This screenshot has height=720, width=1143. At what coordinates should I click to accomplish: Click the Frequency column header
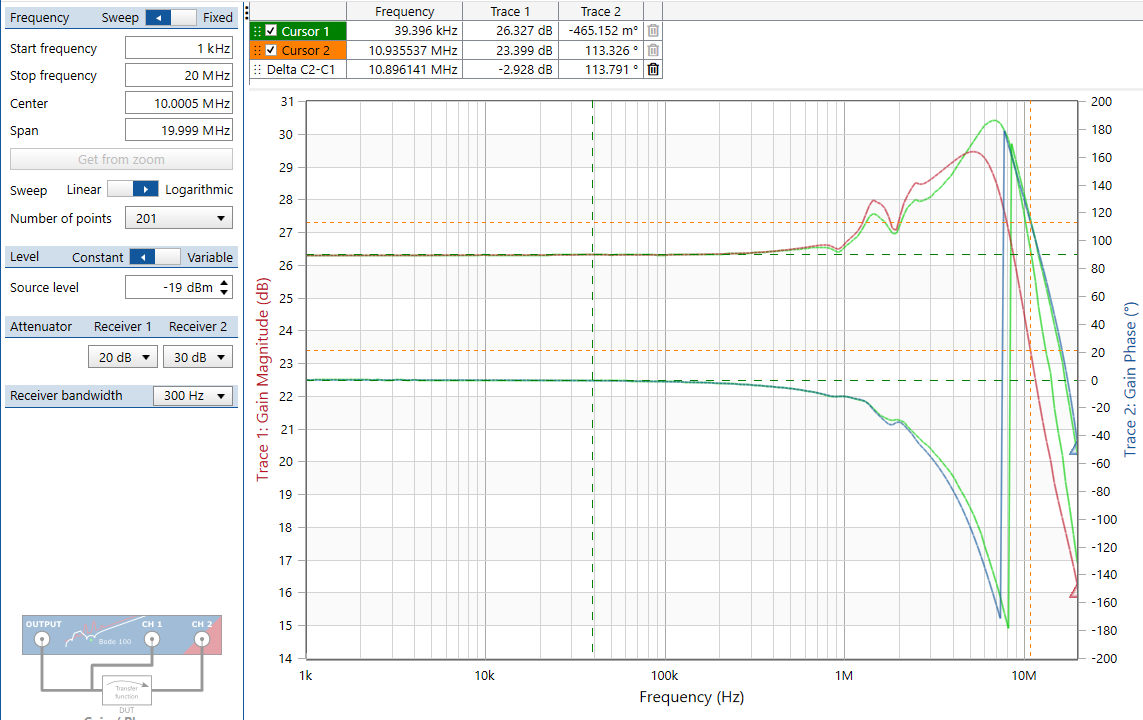405,11
